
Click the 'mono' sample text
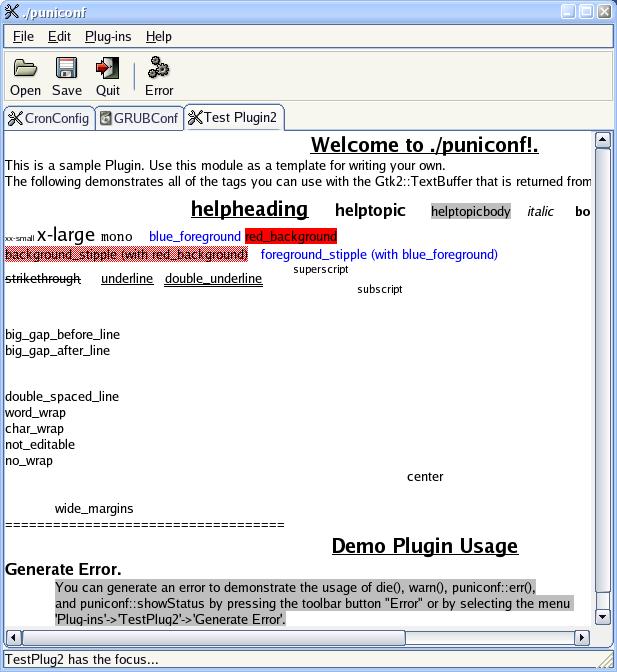click(x=116, y=237)
